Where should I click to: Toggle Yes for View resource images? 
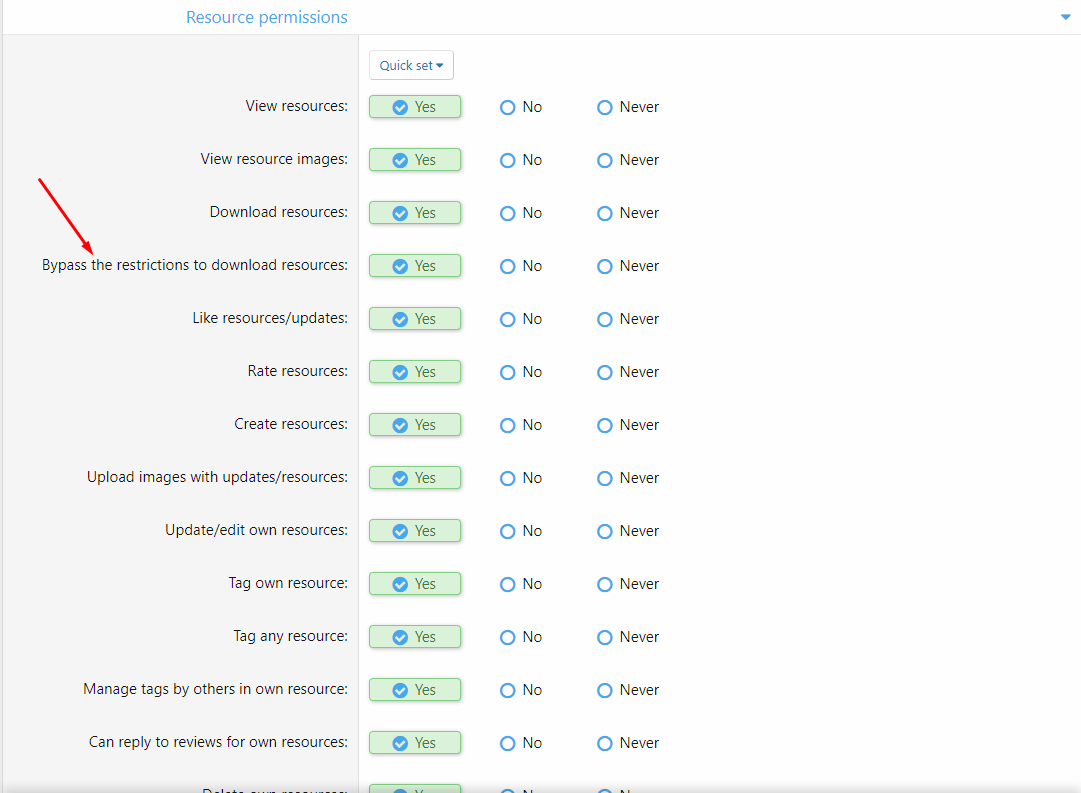(x=414, y=159)
